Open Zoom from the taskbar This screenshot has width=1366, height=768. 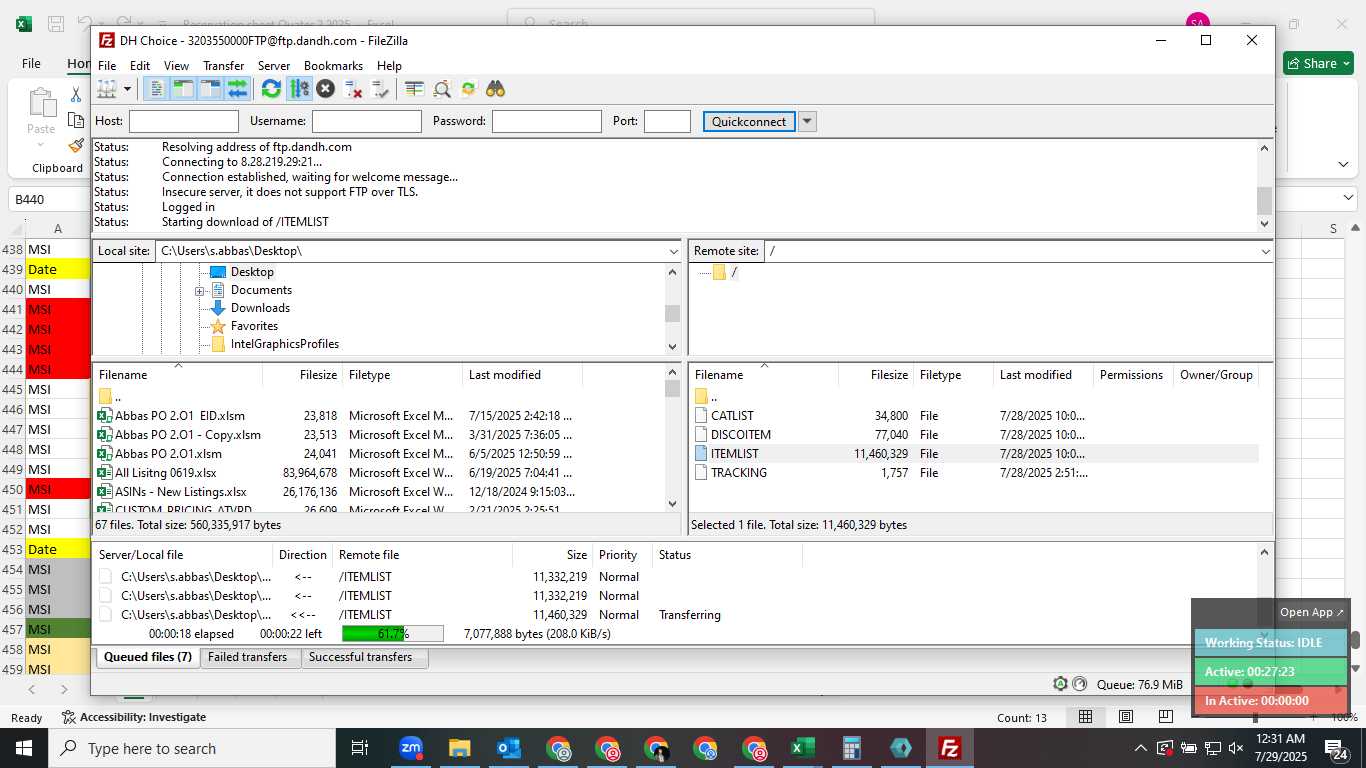[x=410, y=748]
